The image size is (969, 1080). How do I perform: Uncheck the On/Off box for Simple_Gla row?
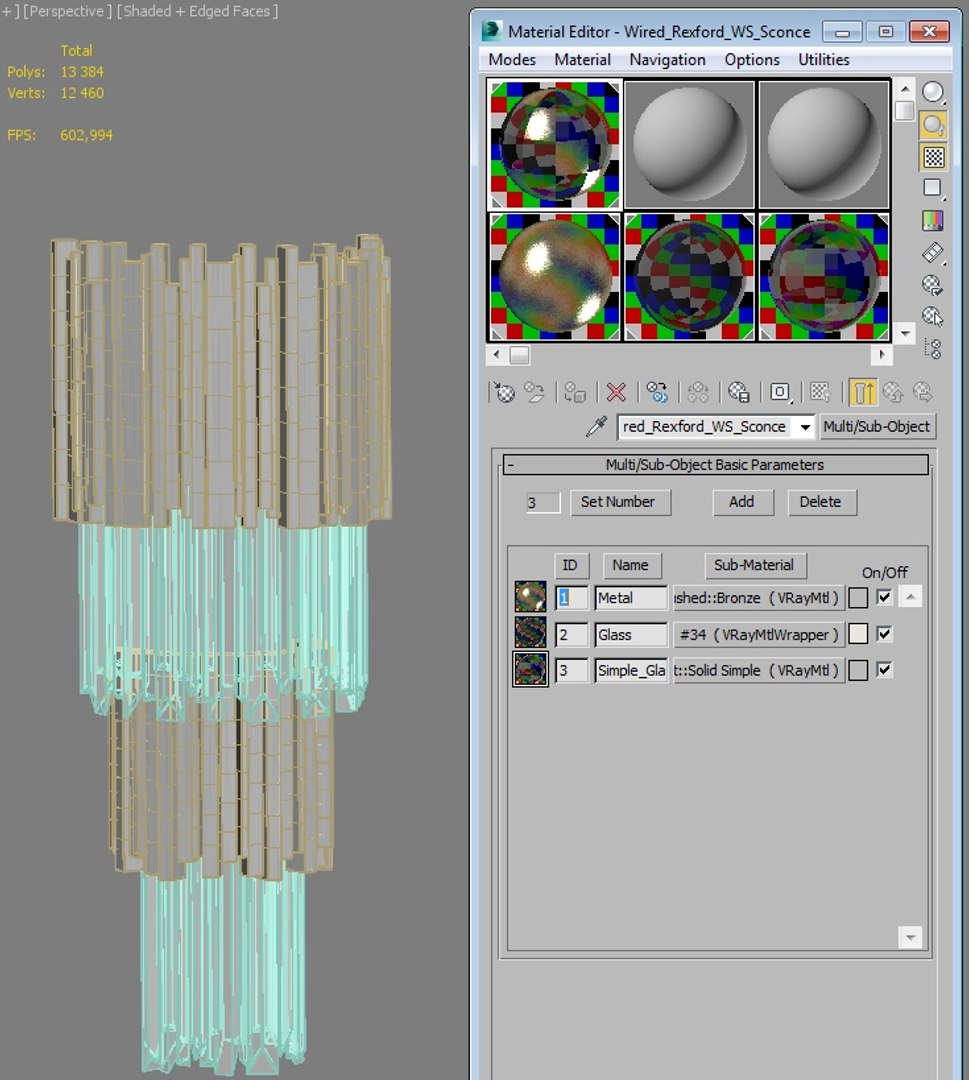884,669
